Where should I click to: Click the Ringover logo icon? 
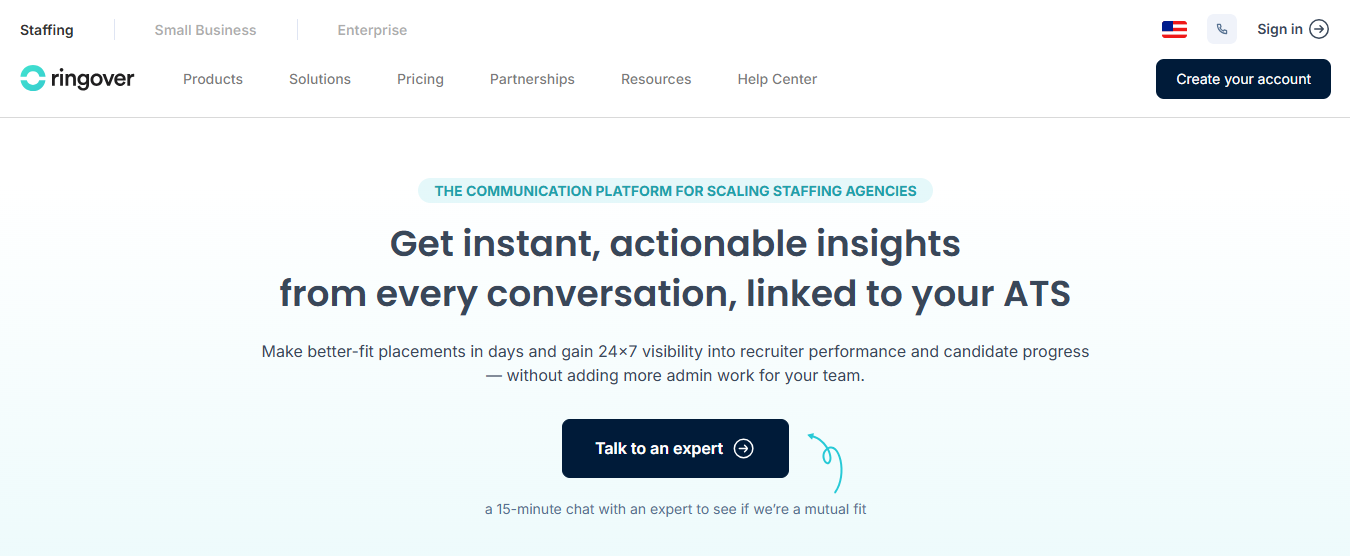[33, 79]
